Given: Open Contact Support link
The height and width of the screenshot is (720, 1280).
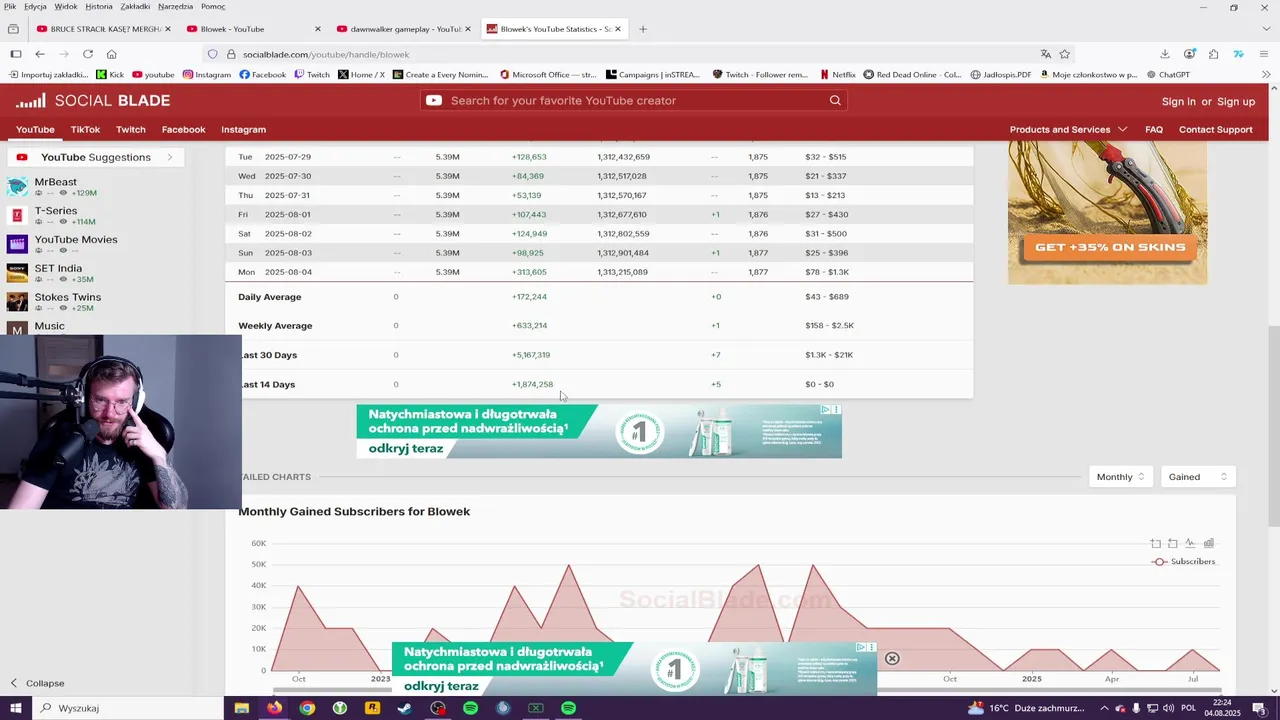Looking at the screenshot, I should [1216, 129].
